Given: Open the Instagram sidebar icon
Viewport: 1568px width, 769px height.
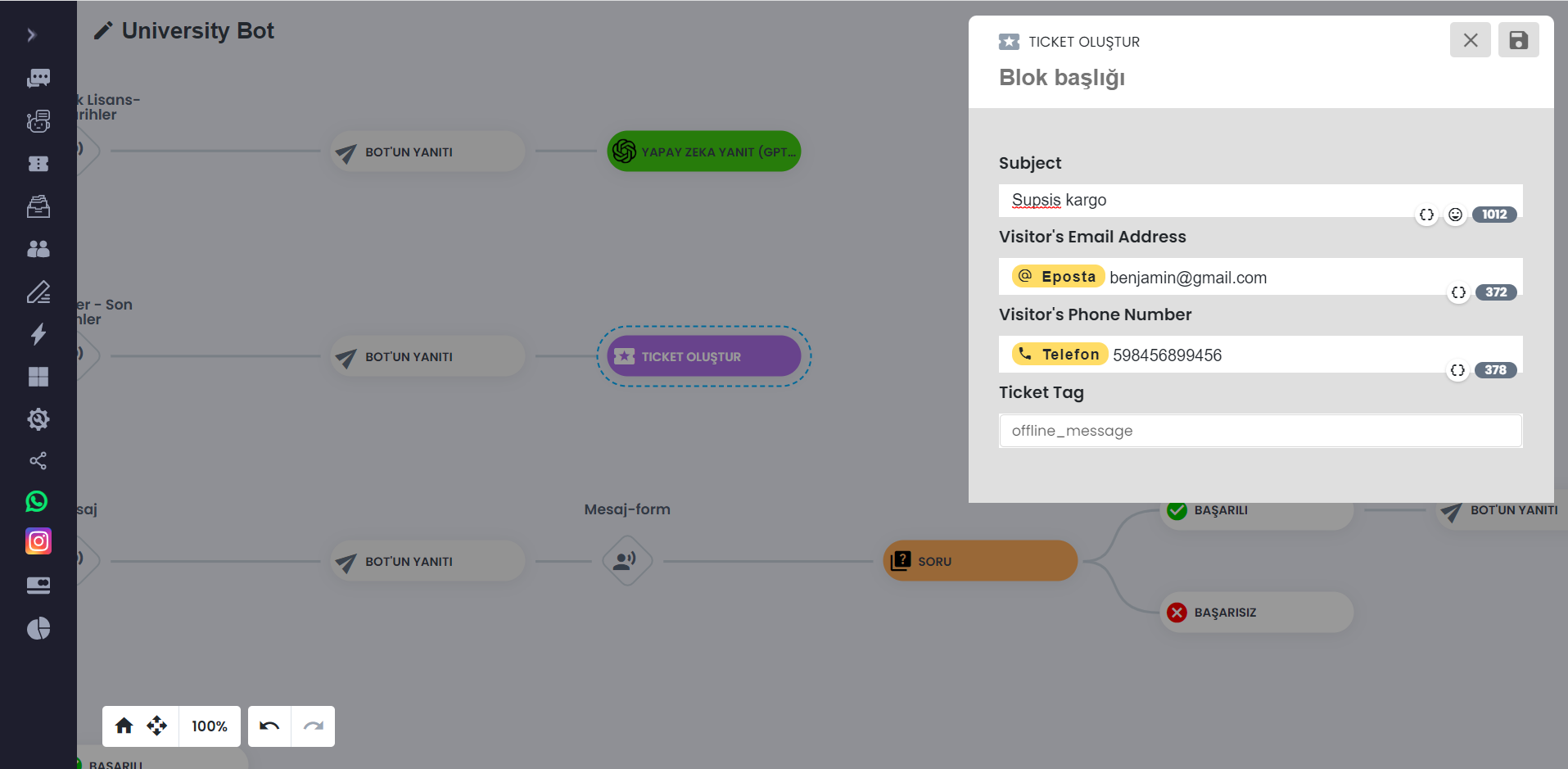Looking at the screenshot, I should (x=38, y=541).
